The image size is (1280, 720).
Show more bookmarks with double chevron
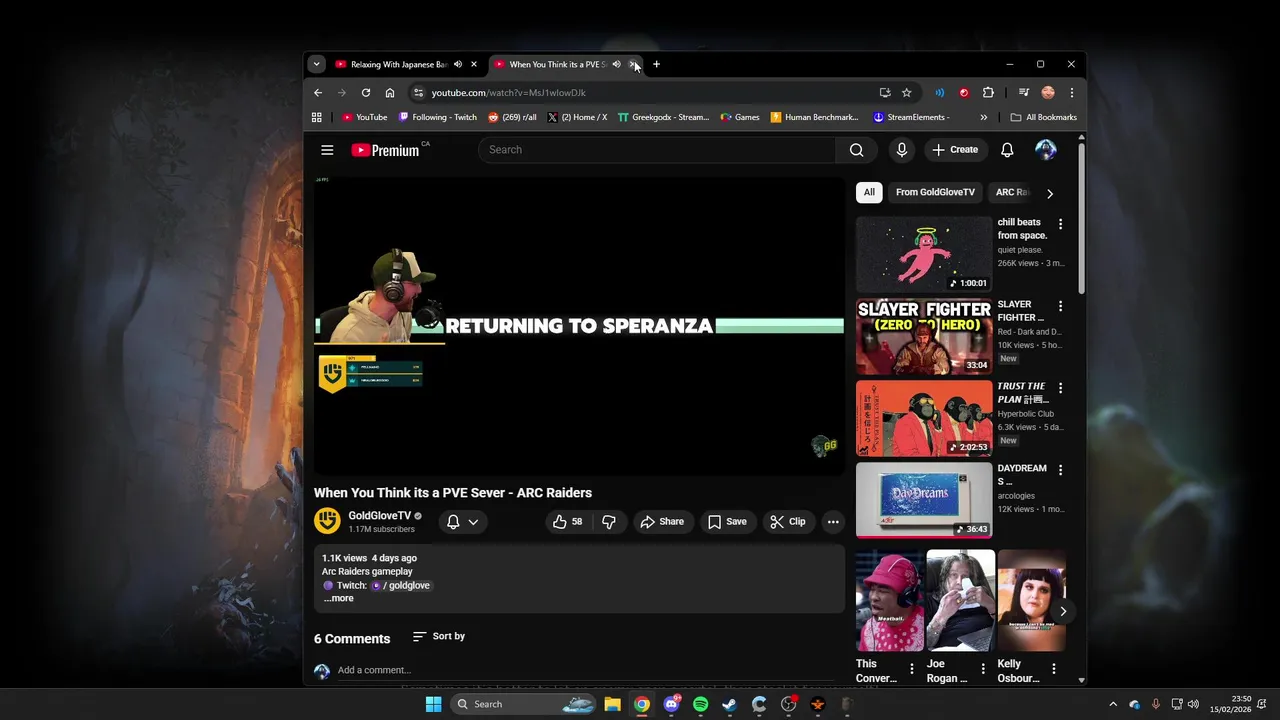(x=983, y=117)
